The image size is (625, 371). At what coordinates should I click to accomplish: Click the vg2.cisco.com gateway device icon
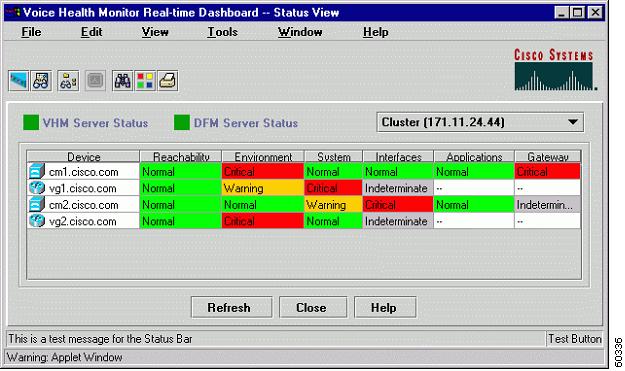click(37, 221)
